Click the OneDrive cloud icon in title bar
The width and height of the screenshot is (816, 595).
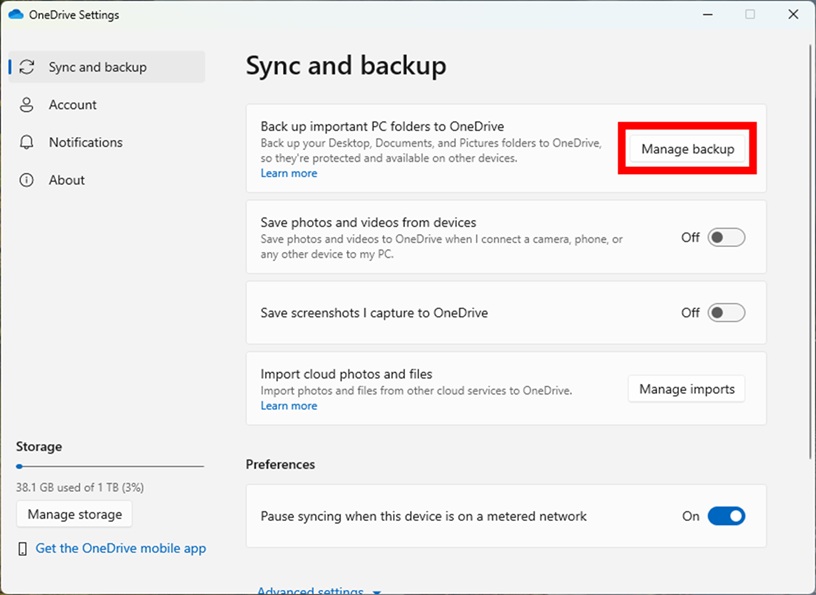15,15
